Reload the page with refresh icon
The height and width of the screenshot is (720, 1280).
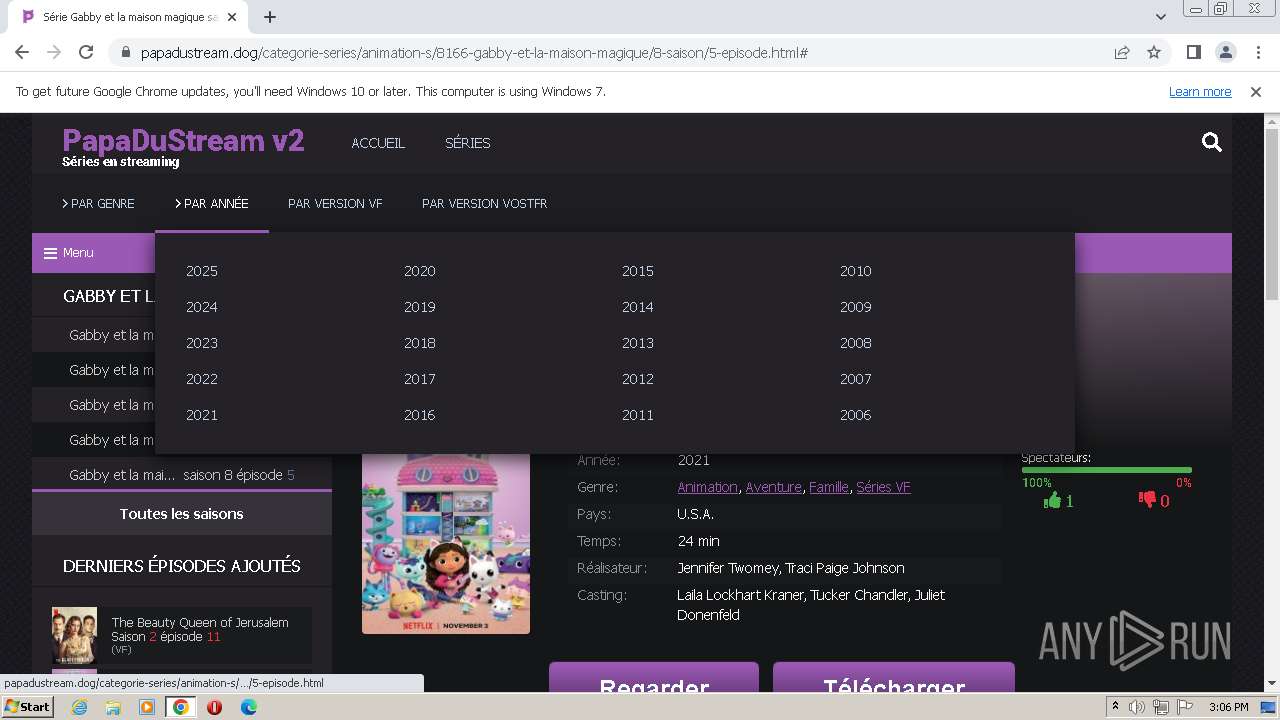(86, 52)
